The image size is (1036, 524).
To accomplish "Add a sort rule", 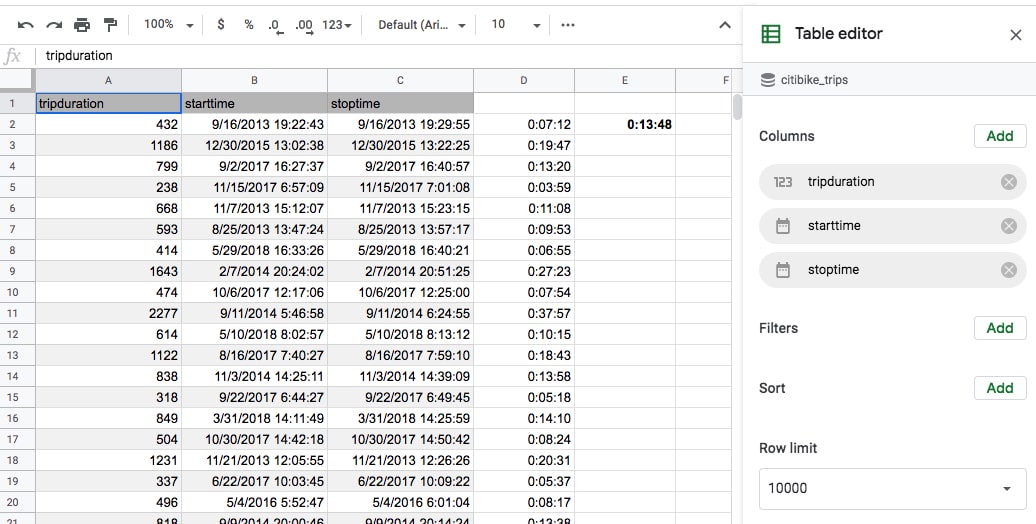I will (1000, 388).
